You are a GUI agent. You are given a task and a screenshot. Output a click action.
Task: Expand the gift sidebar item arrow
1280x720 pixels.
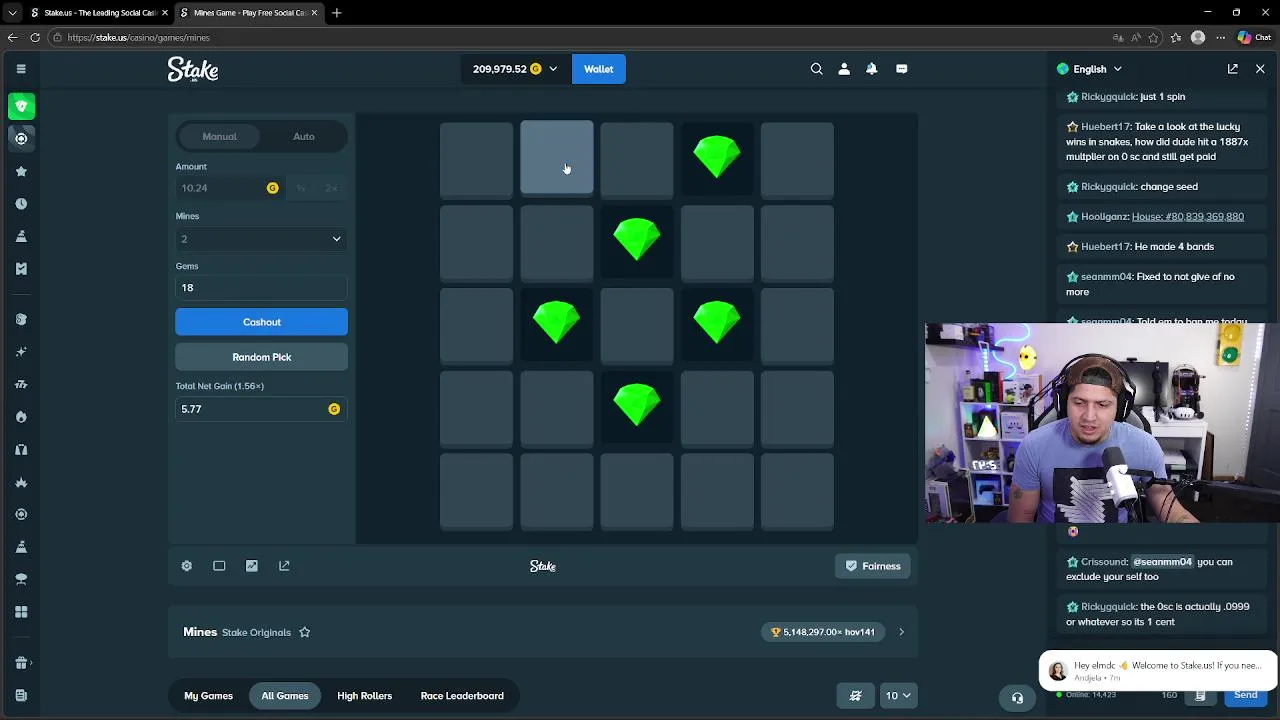[32, 662]
